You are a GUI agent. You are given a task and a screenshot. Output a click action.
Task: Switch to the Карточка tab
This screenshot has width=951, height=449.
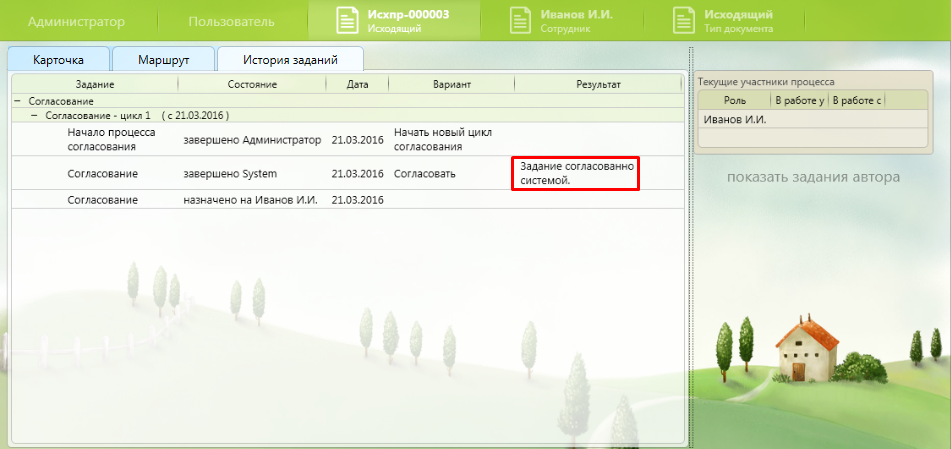[x=58, y=60]
